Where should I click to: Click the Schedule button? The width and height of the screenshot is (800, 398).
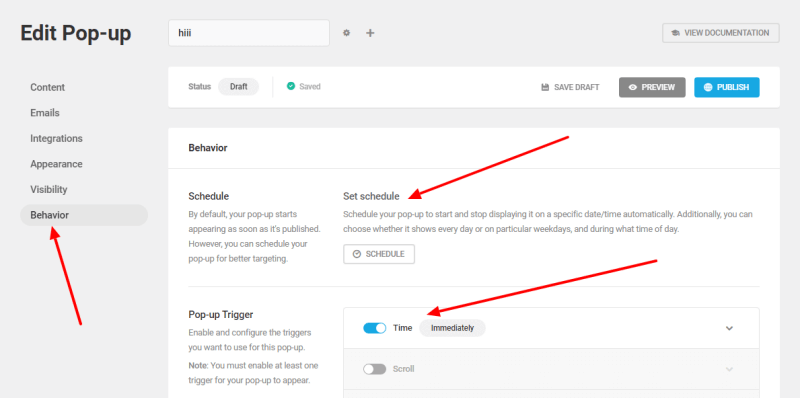point(379,254)
